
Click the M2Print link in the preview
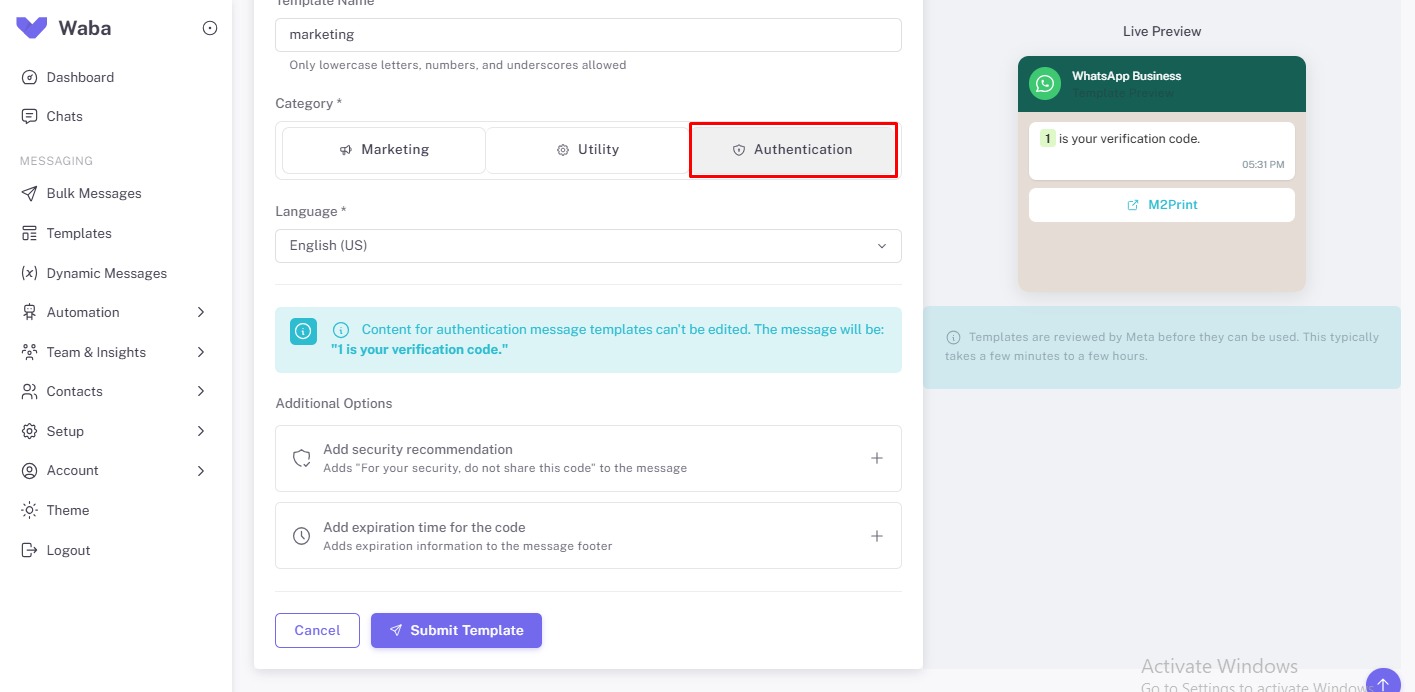[1163, 205]
